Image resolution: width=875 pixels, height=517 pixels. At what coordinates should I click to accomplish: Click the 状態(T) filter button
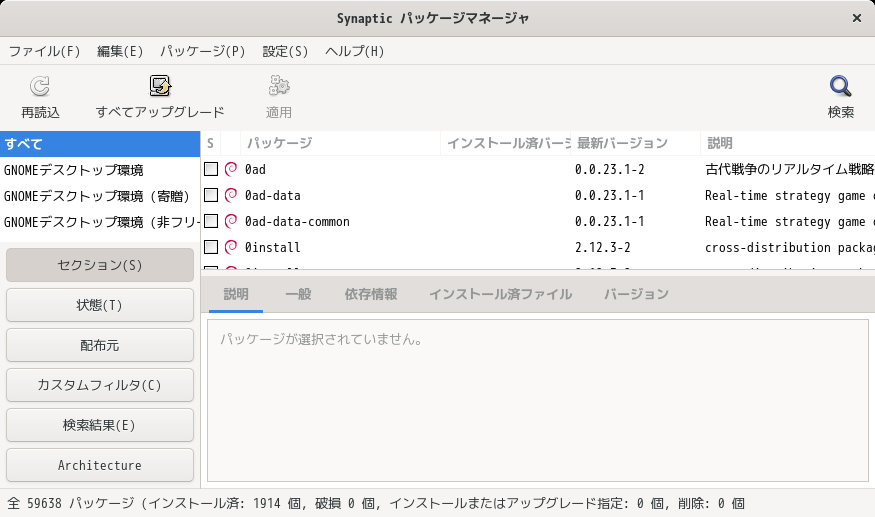[100, 305]
